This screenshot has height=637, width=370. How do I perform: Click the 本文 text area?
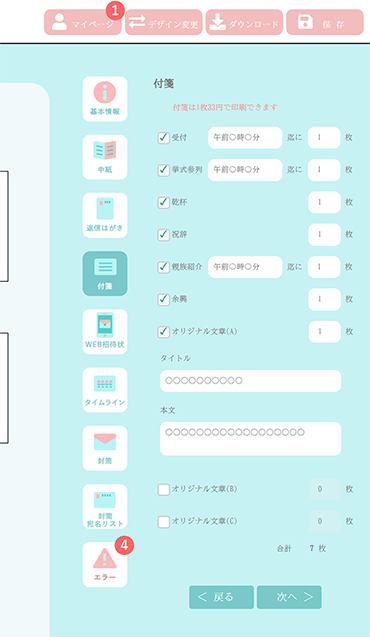tap(250, 438)
